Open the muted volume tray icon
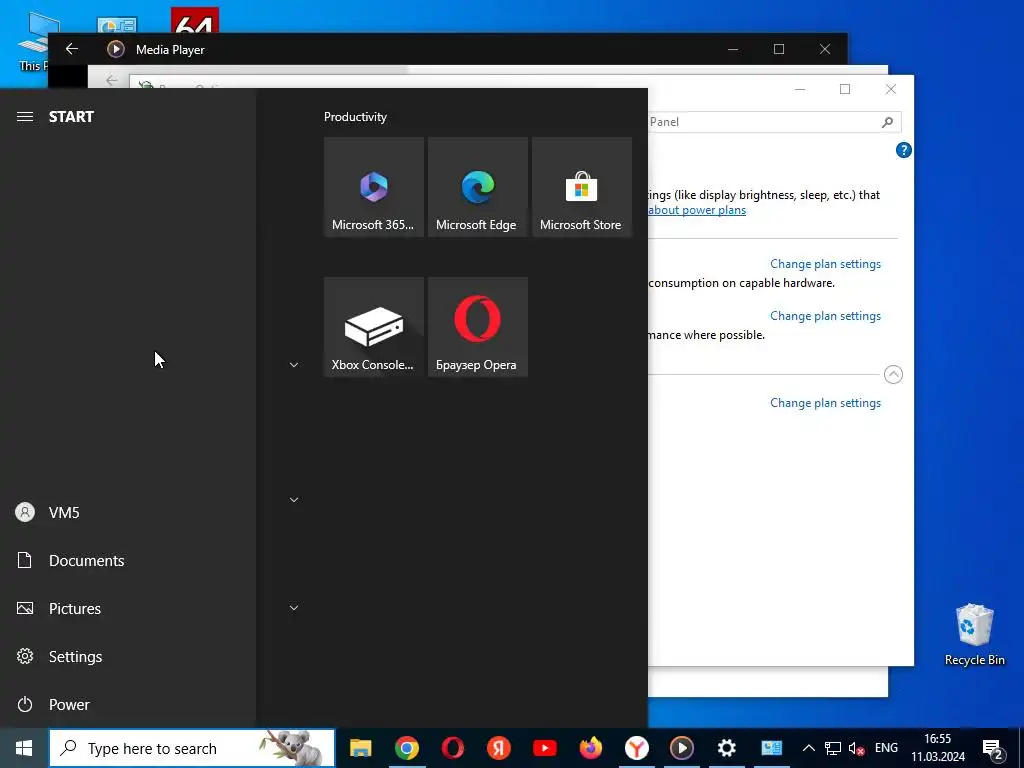 click(x=856, y=748)
